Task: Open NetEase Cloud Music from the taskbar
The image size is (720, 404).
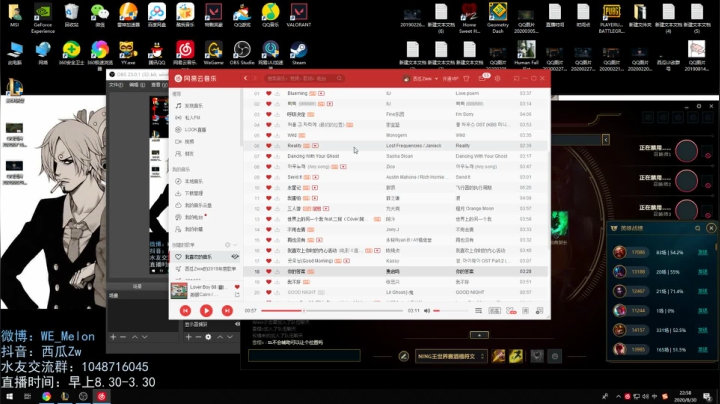Action: pyautogui.click(x=101, y=396)
